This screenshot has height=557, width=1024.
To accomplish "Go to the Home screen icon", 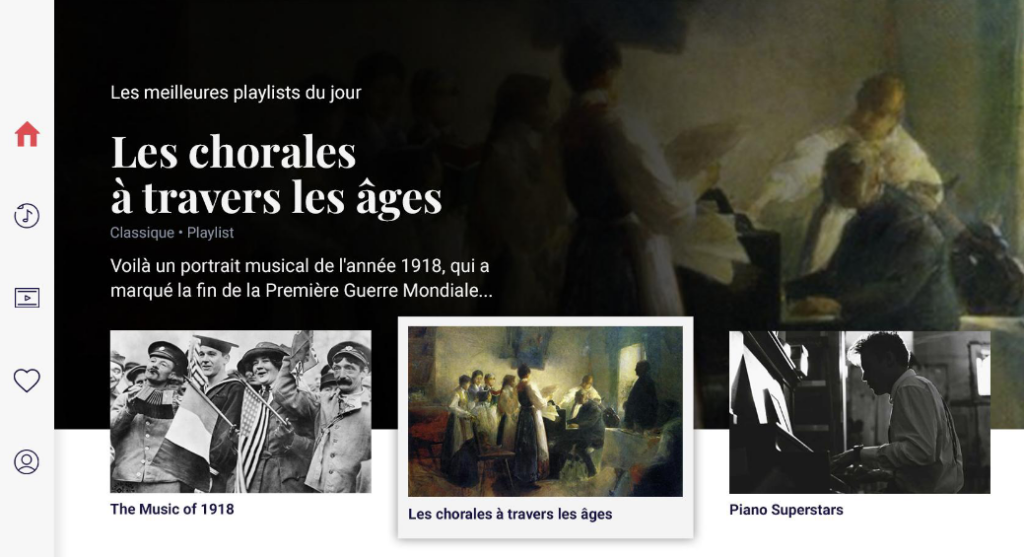I will (x=27, y=135).
